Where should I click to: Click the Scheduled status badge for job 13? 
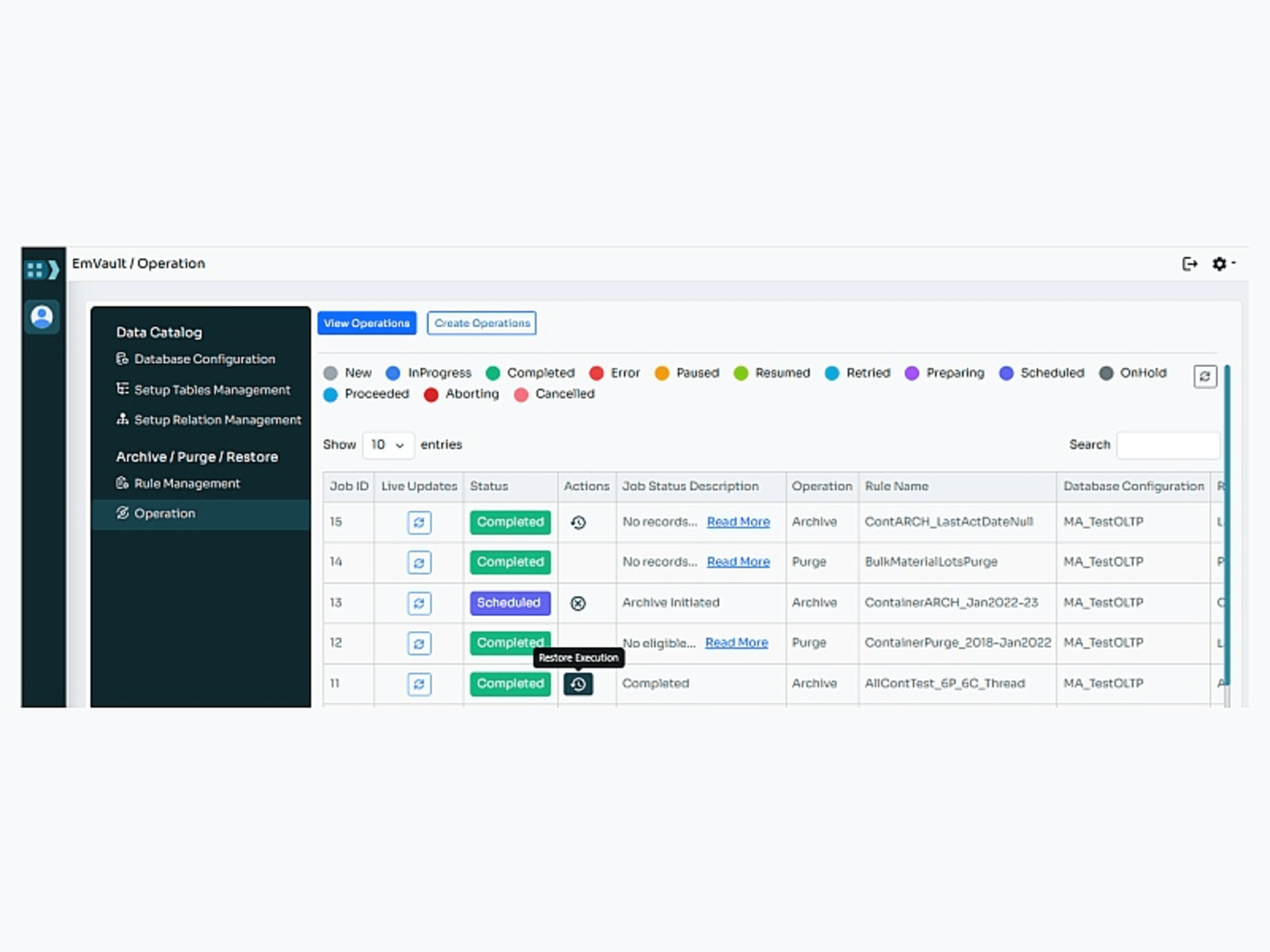point(509,603)
